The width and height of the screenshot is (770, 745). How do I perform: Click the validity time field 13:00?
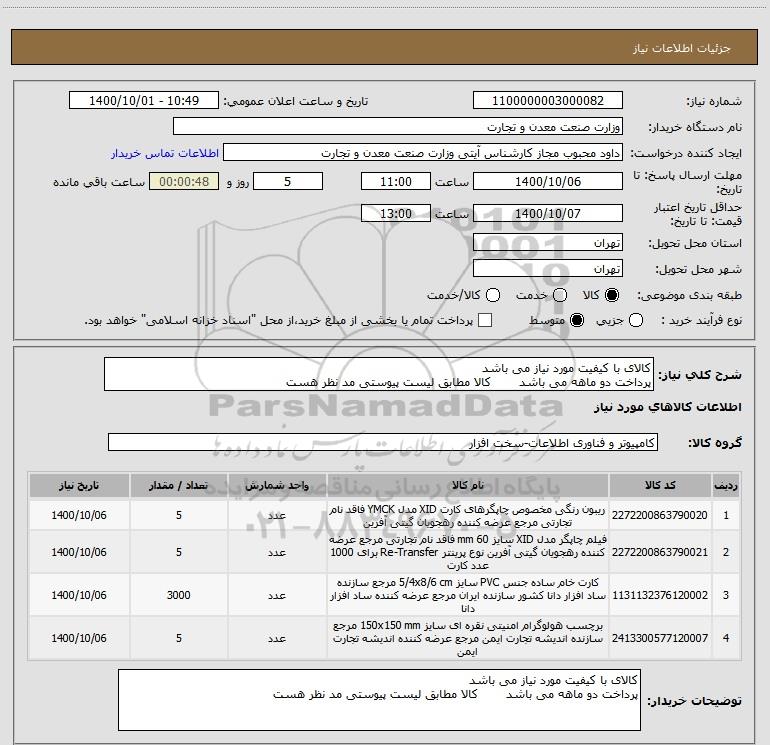coord(396,213)
